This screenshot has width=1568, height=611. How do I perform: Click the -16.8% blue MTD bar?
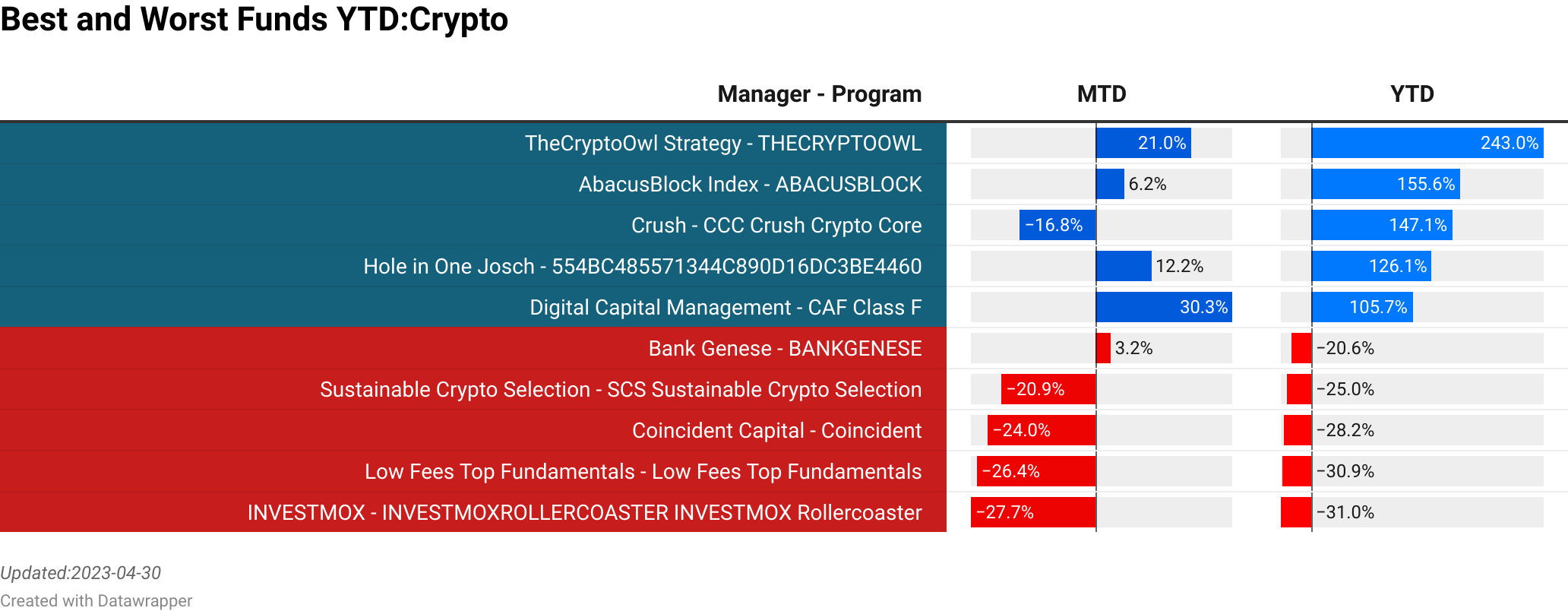(1057, 225)
